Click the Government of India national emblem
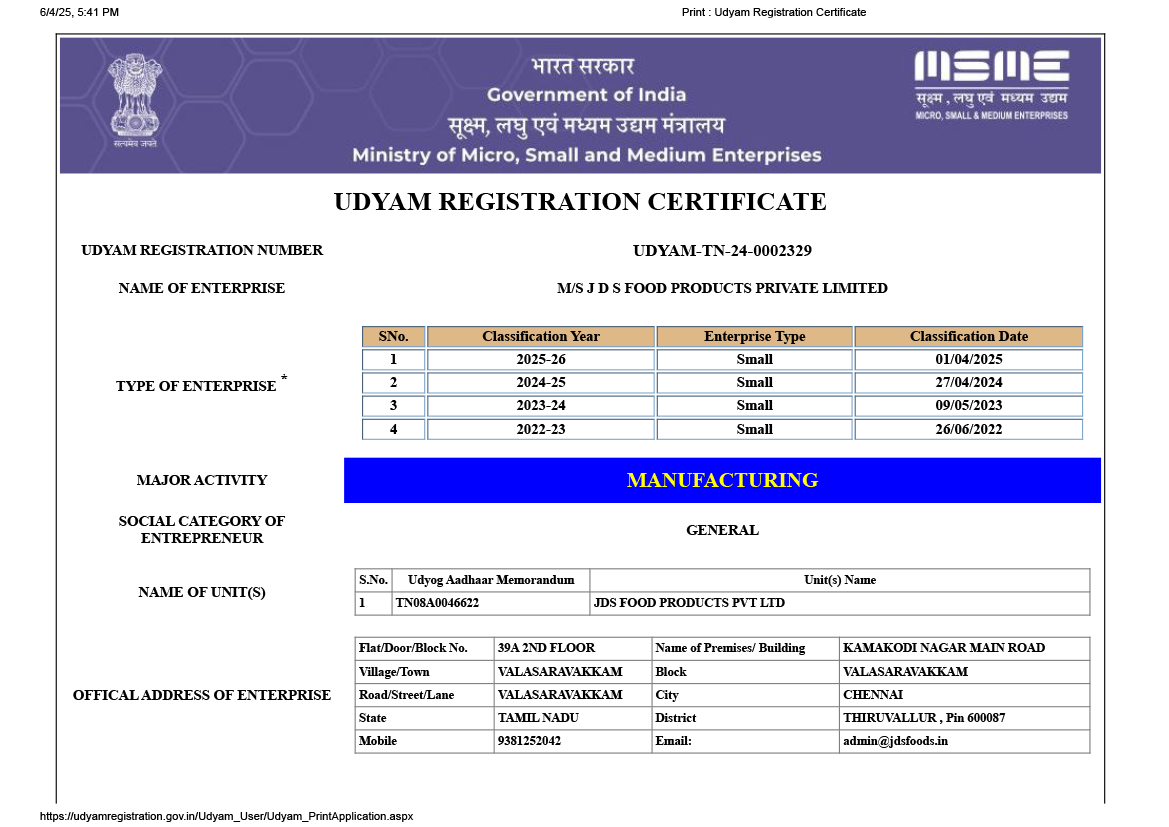The image size is (1169, 827). coord(135,98)
